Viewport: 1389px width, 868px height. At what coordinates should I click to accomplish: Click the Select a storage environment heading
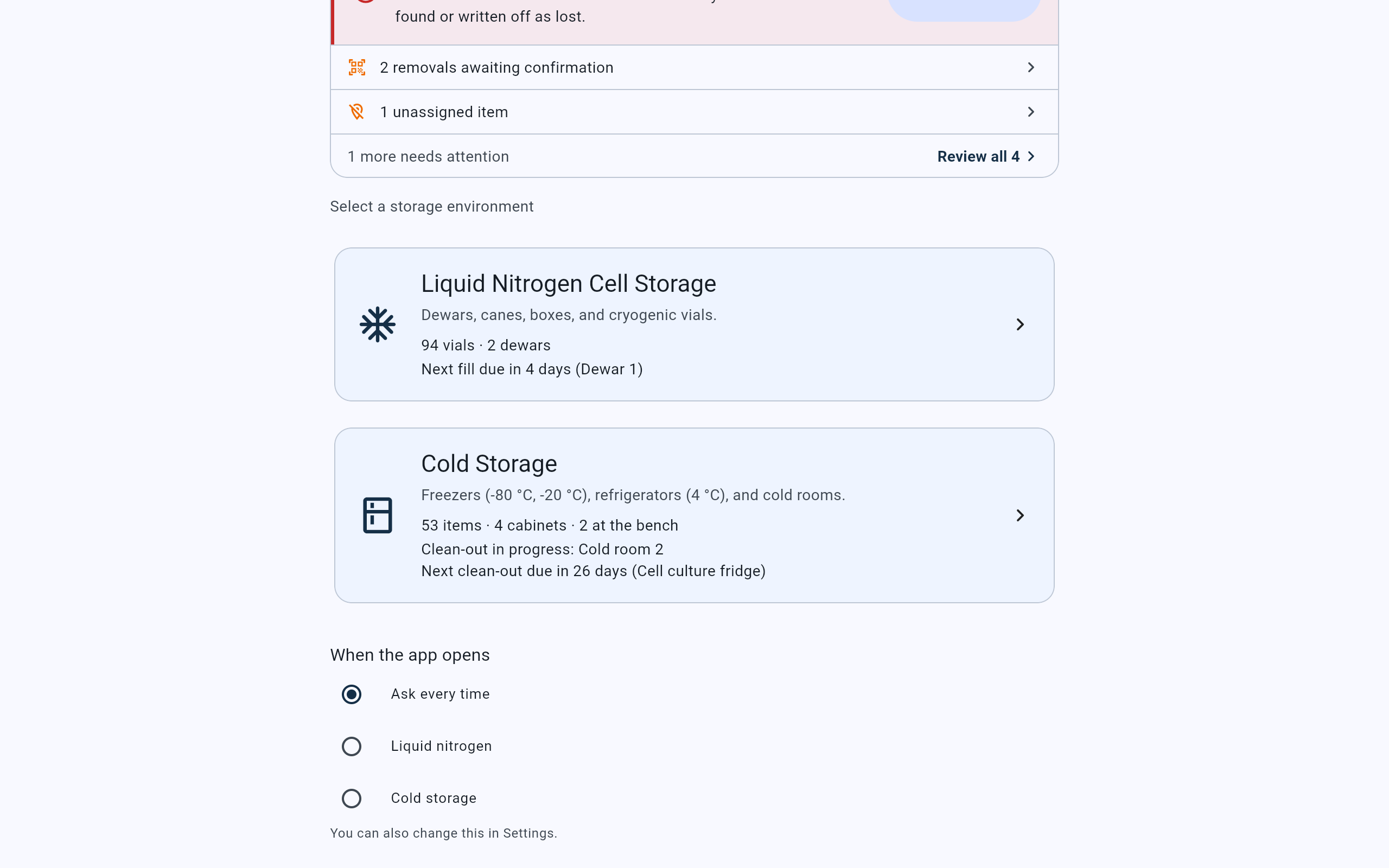tap(432, 207)
